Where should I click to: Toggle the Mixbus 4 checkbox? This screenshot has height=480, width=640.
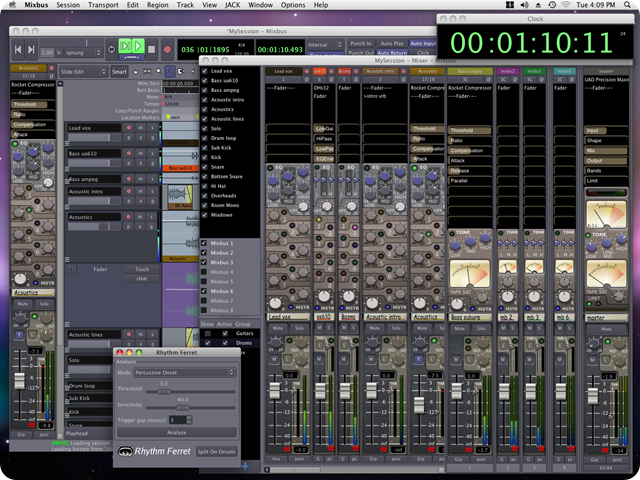(x=205, y=272)
